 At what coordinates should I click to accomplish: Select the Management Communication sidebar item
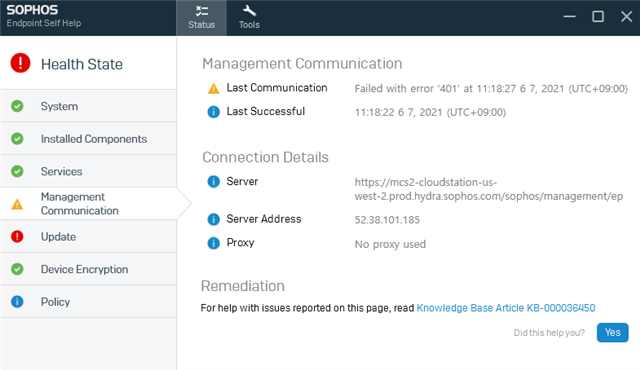88,204
